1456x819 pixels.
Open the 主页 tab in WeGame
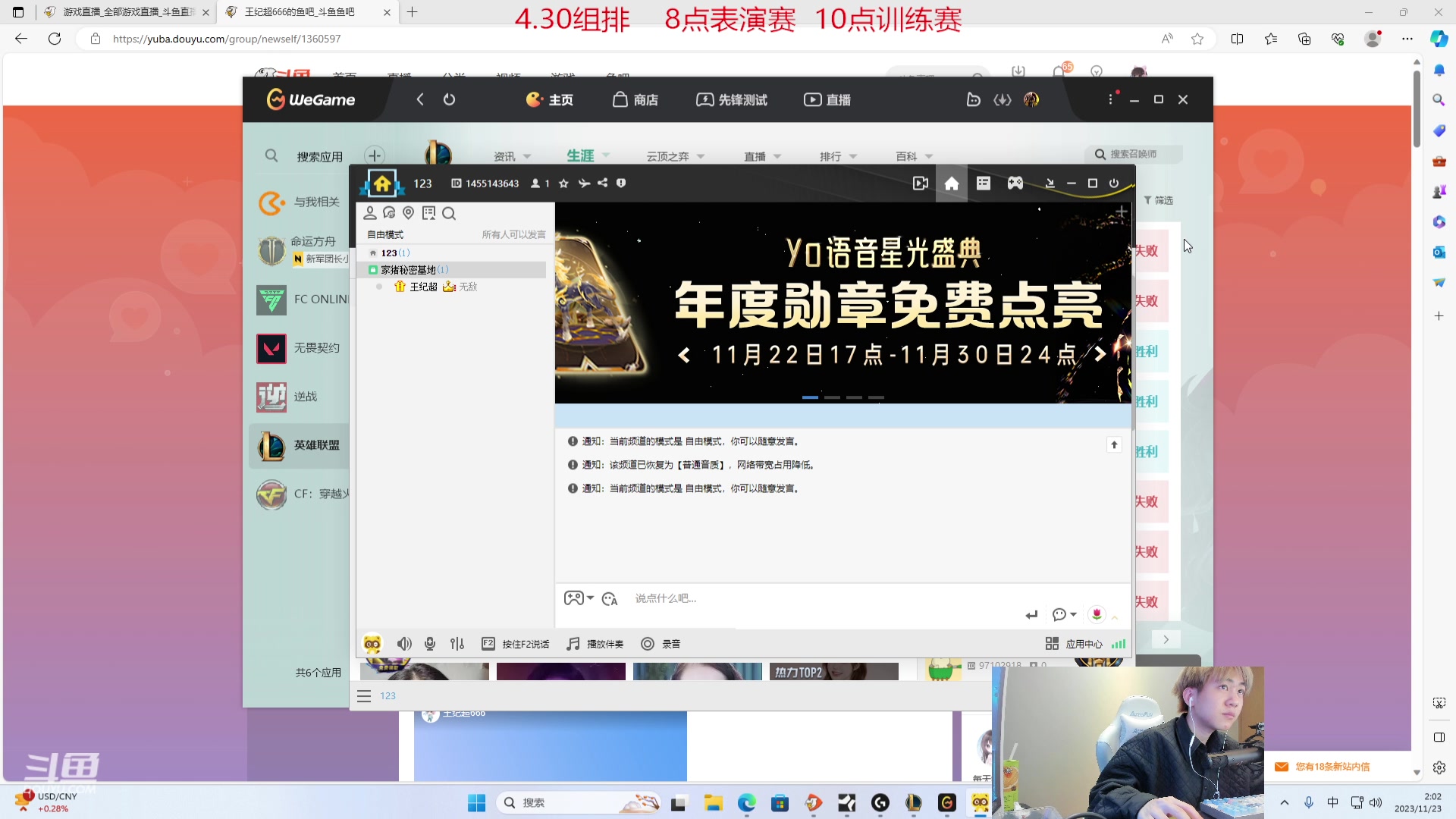550,100
